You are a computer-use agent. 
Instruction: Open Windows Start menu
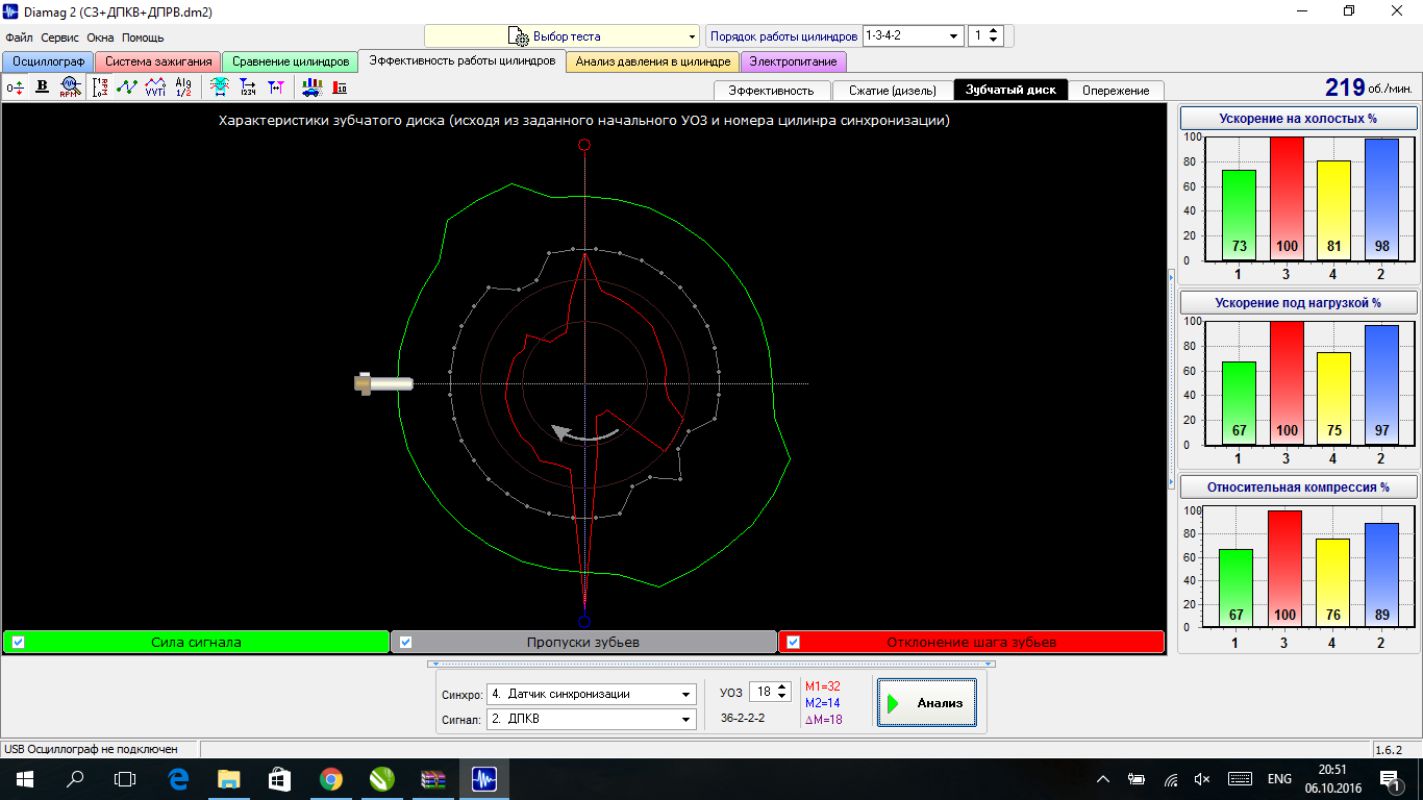(x=24, y=779)
